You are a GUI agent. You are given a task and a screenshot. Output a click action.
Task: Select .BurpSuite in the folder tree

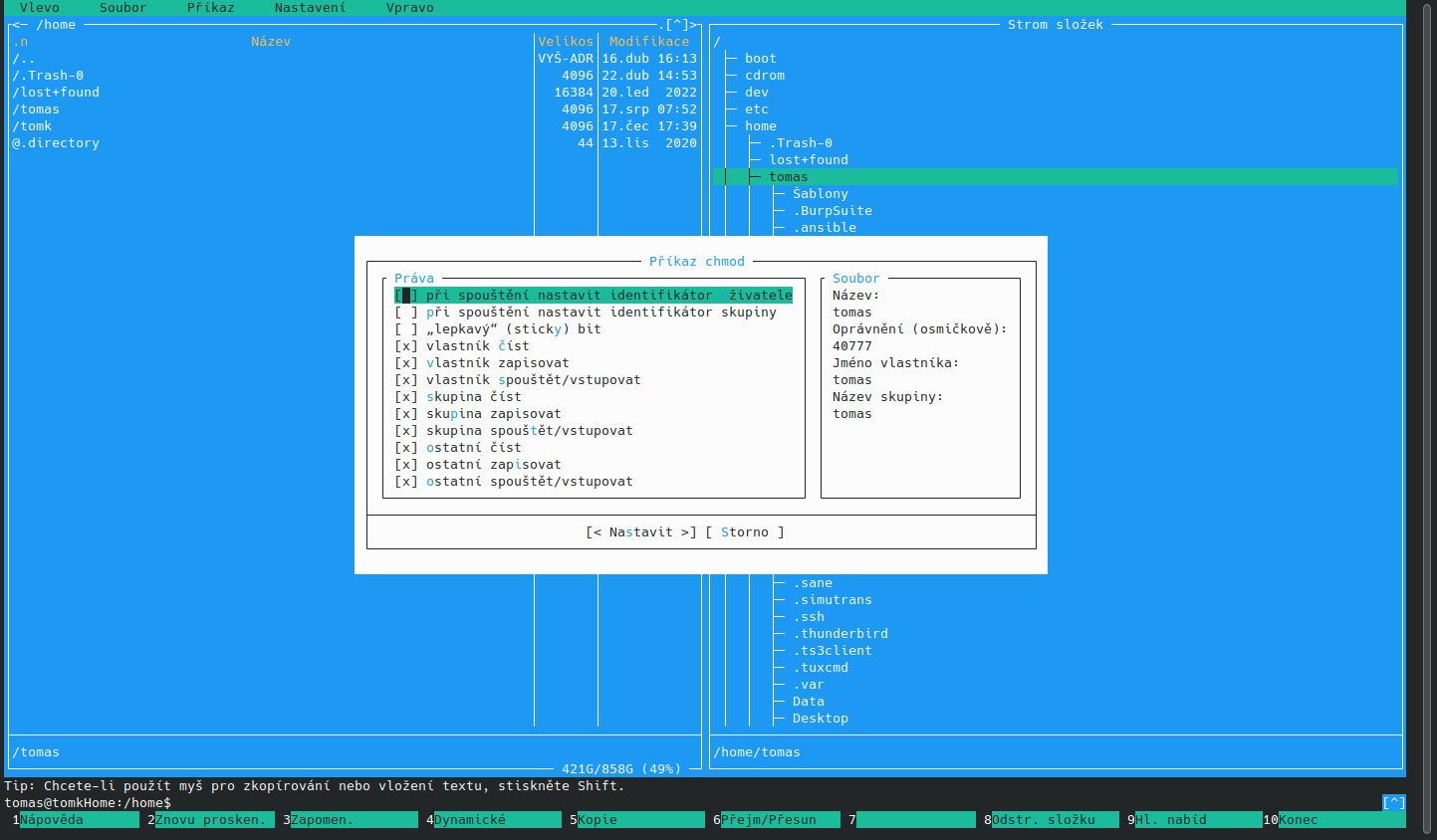click(x=833, y=211)
